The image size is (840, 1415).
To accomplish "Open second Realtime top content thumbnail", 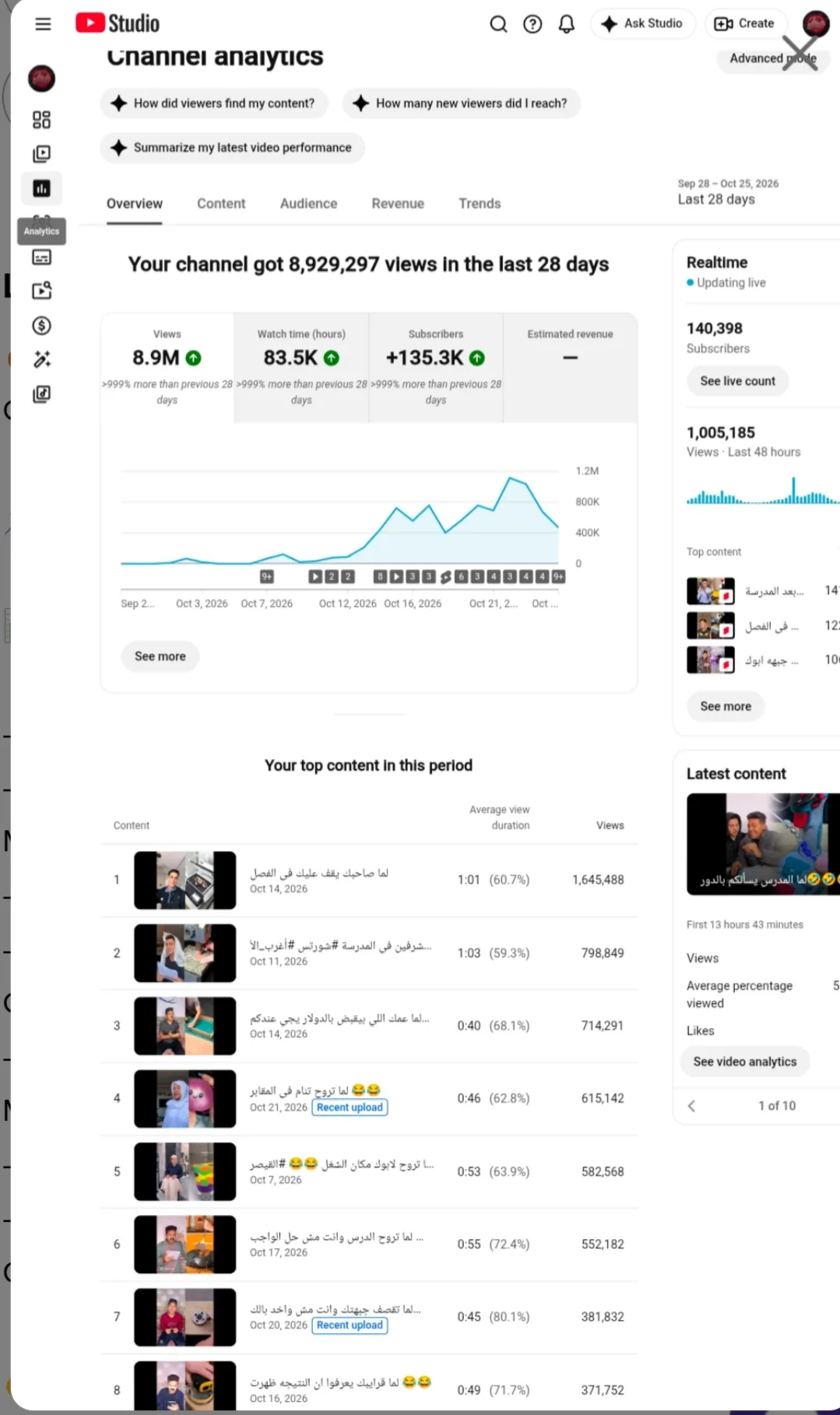I will tap(711, 626).
